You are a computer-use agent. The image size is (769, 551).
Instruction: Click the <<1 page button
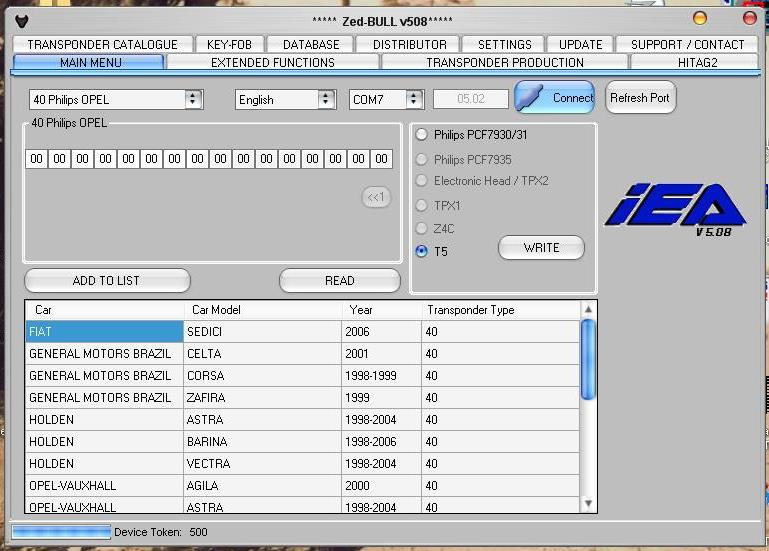pyautogui.click(x=376, y=197)
